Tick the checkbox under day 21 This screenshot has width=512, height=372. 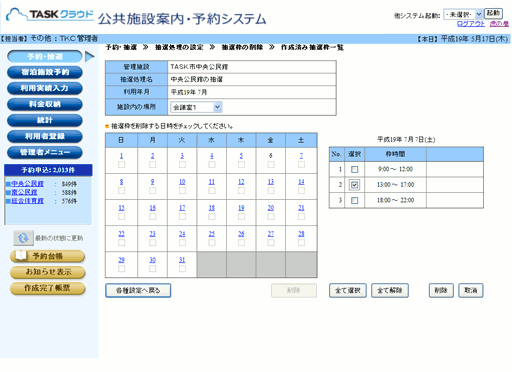(301, 216)
